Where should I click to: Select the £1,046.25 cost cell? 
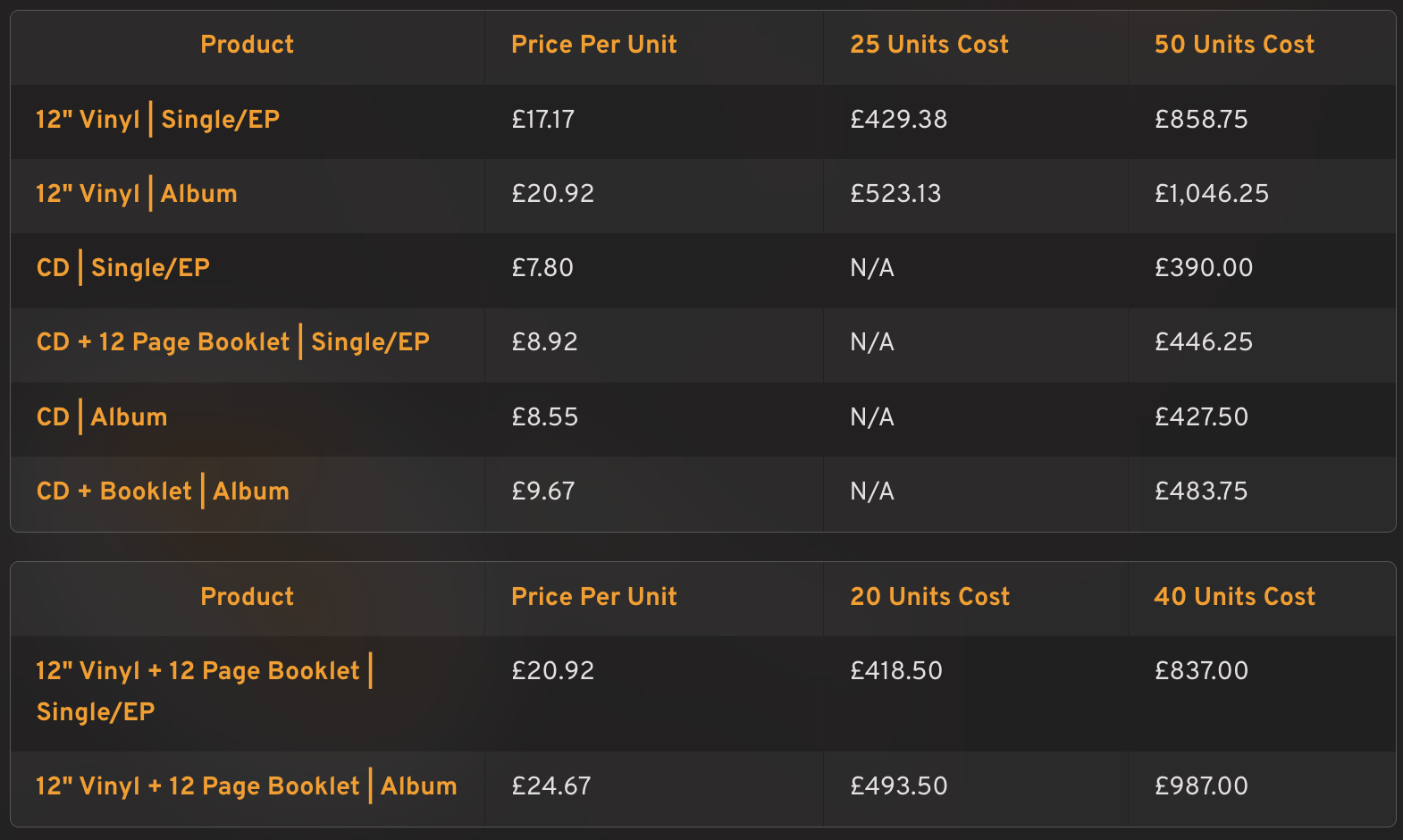(x=1212, y=194)
